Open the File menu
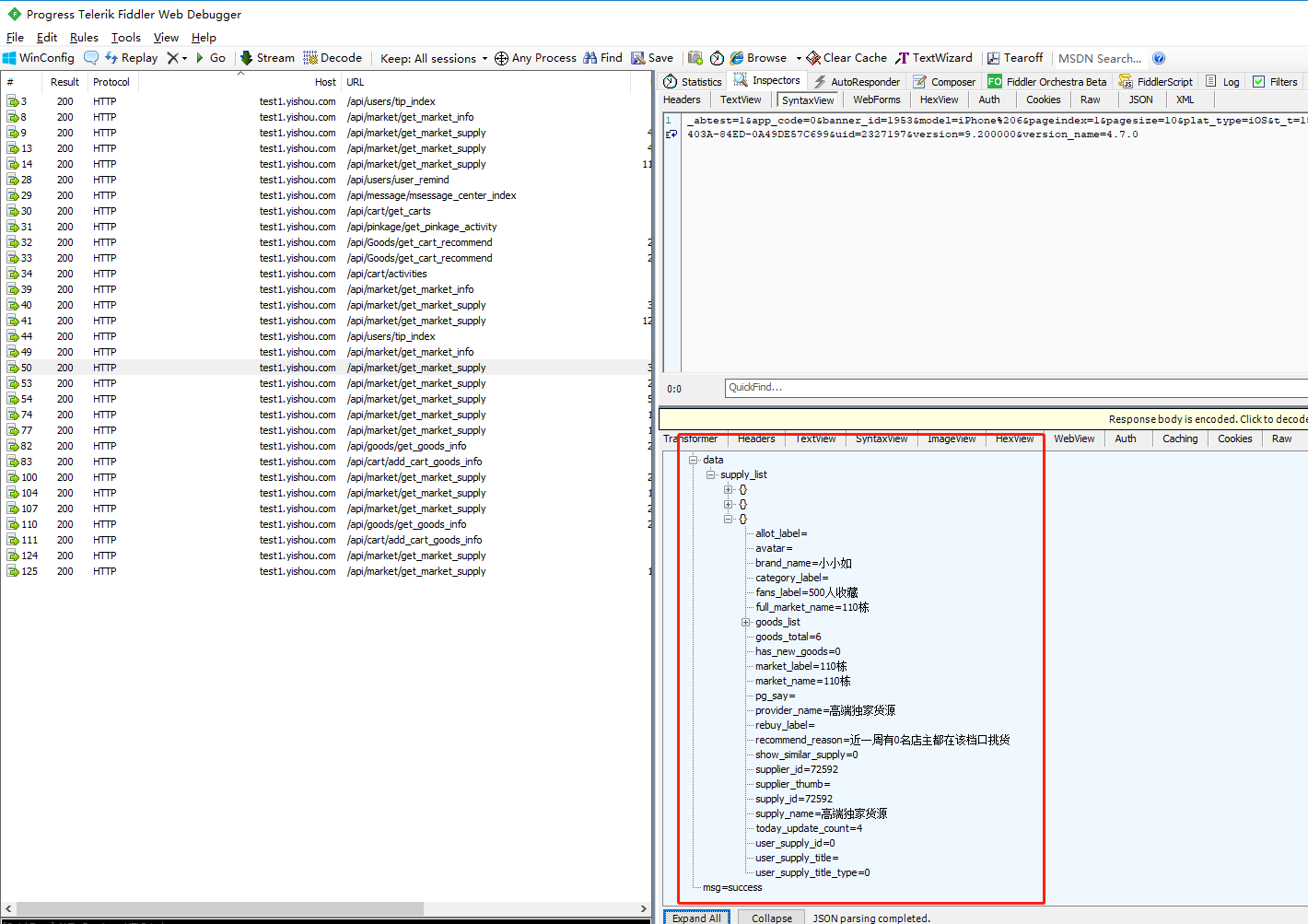 15,38
